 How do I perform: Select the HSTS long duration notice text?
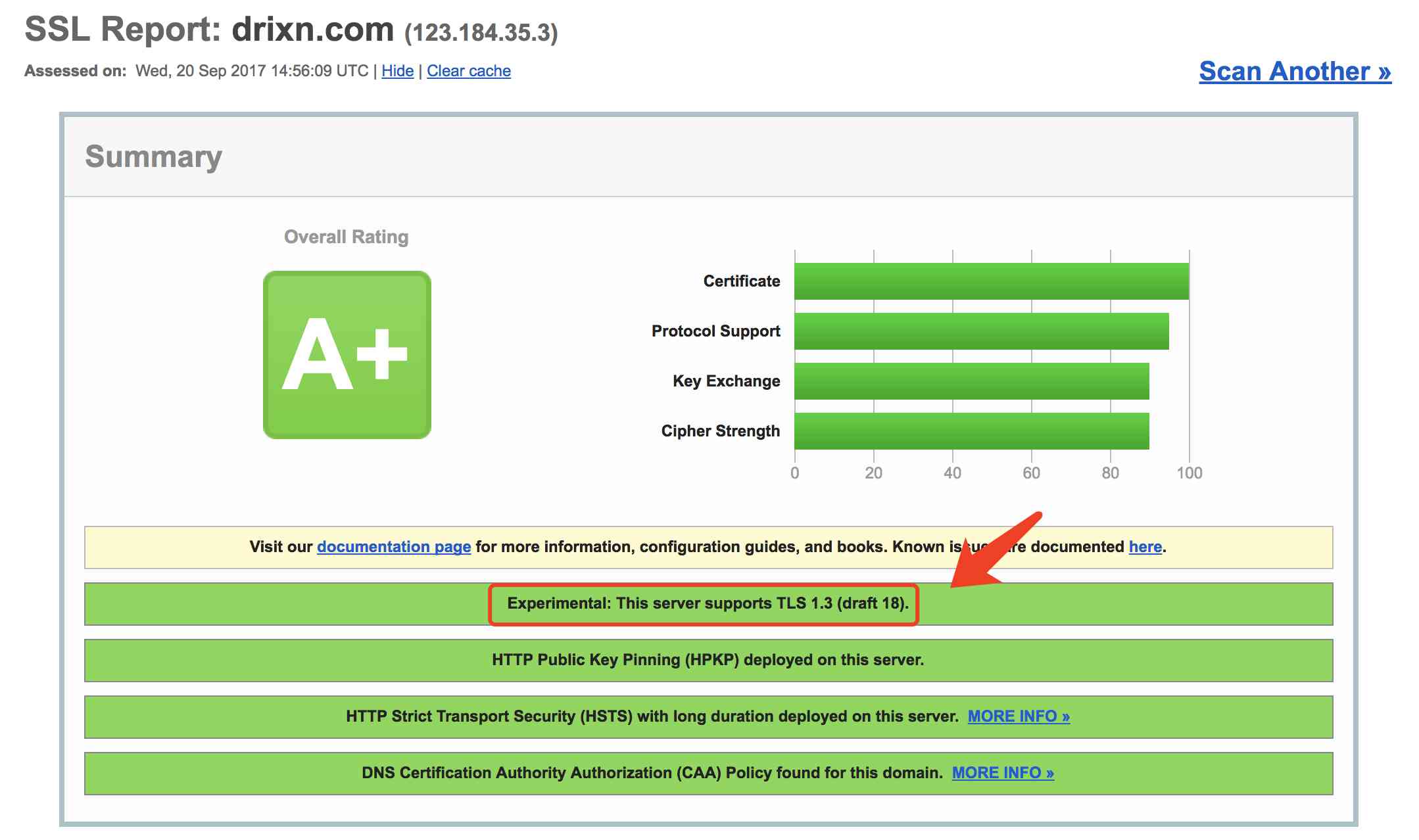[652, 716]
